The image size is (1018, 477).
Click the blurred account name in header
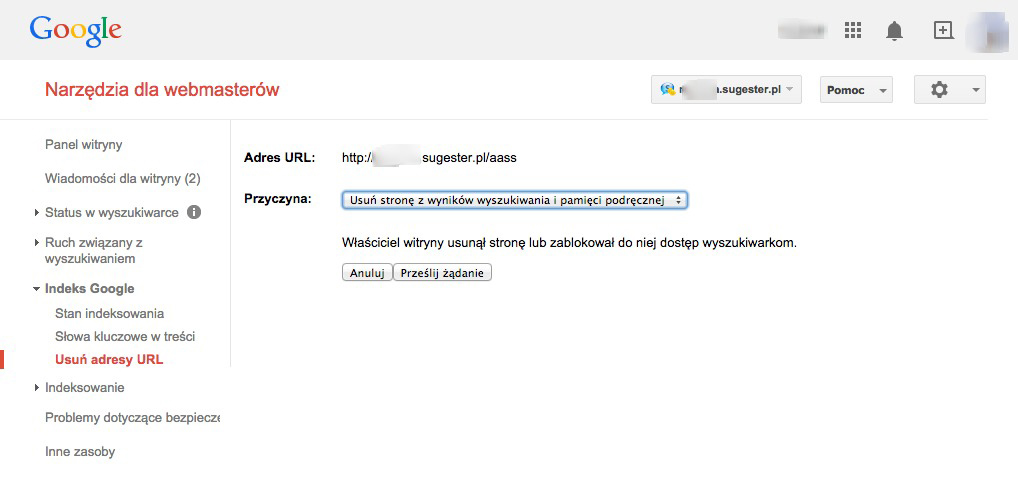click(x=802, y=30)
